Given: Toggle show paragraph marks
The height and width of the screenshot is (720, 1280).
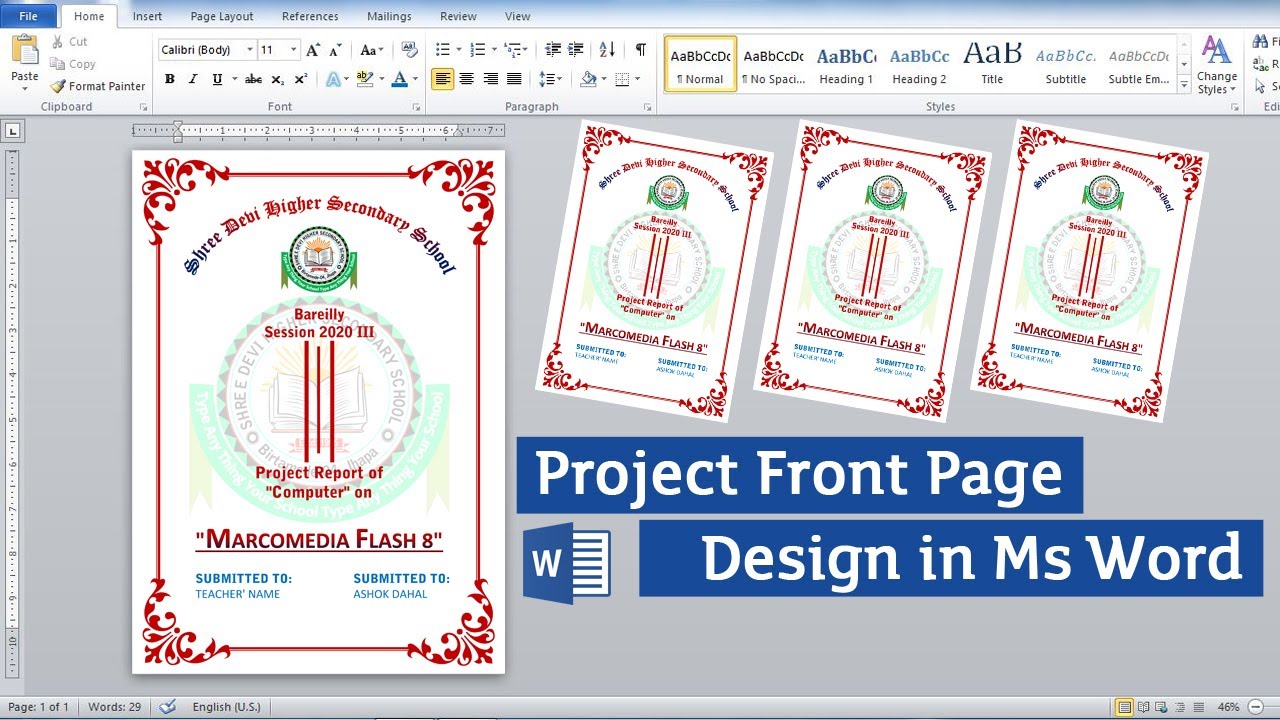Looking at the screenshot, I should tap(640, 50).
